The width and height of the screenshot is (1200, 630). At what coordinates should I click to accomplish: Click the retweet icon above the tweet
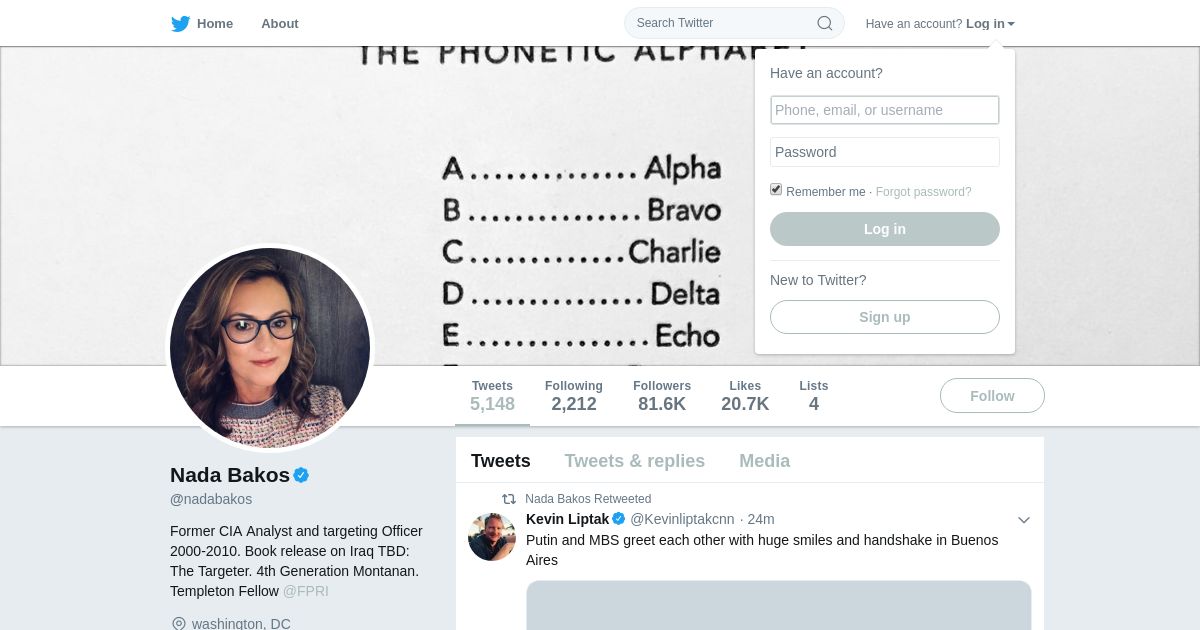[509, 498]
